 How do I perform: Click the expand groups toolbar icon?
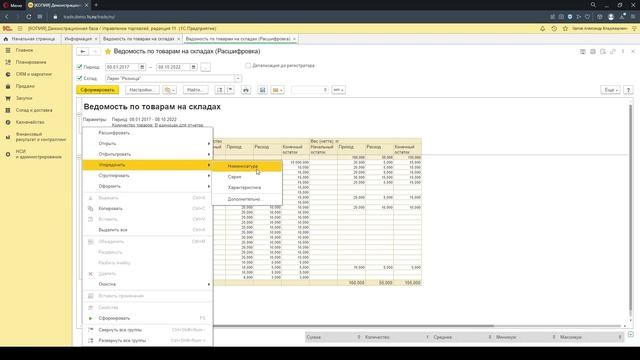coord(220,90)
